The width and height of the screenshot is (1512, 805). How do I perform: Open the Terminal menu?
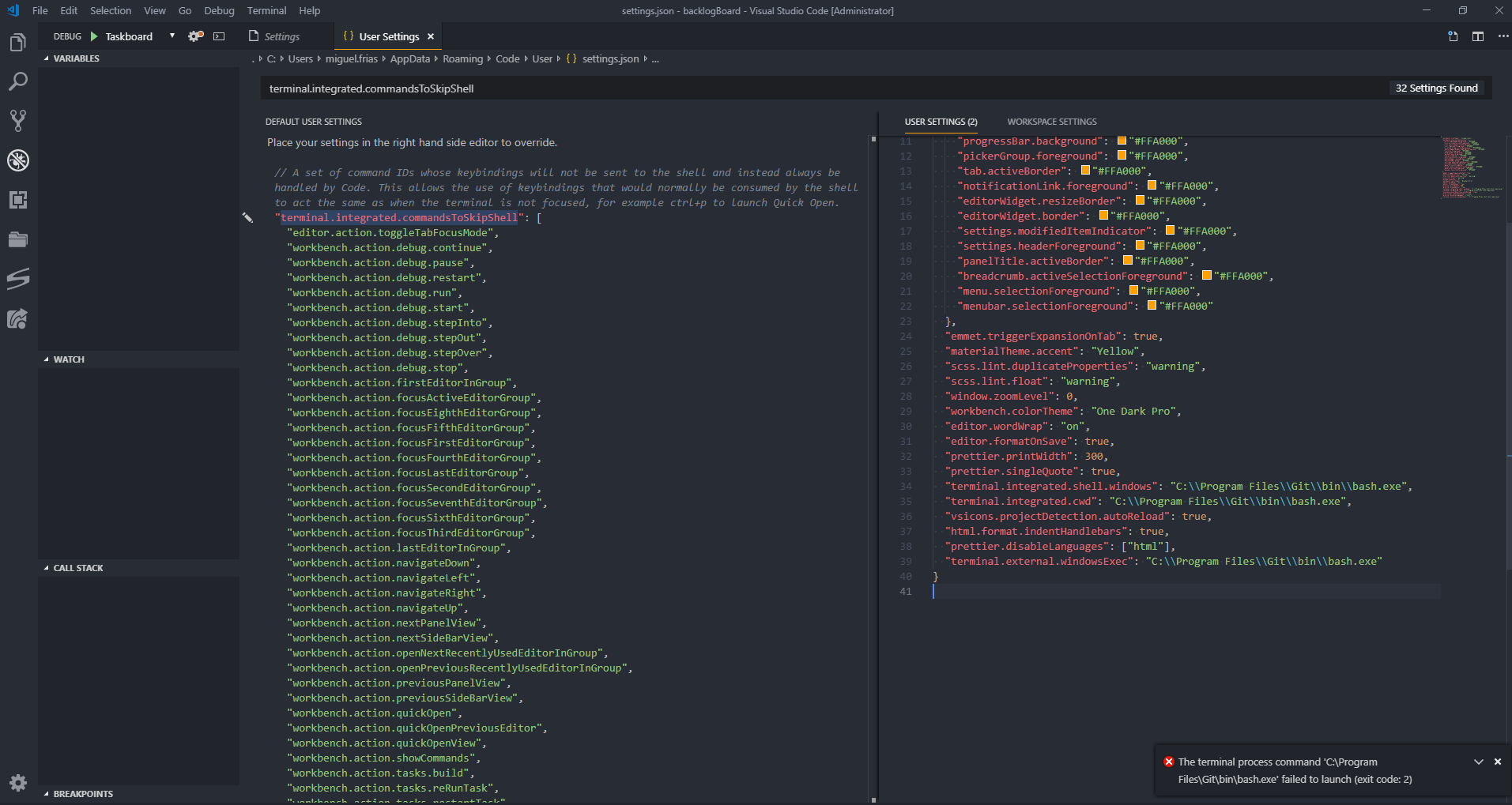[266, 10]
